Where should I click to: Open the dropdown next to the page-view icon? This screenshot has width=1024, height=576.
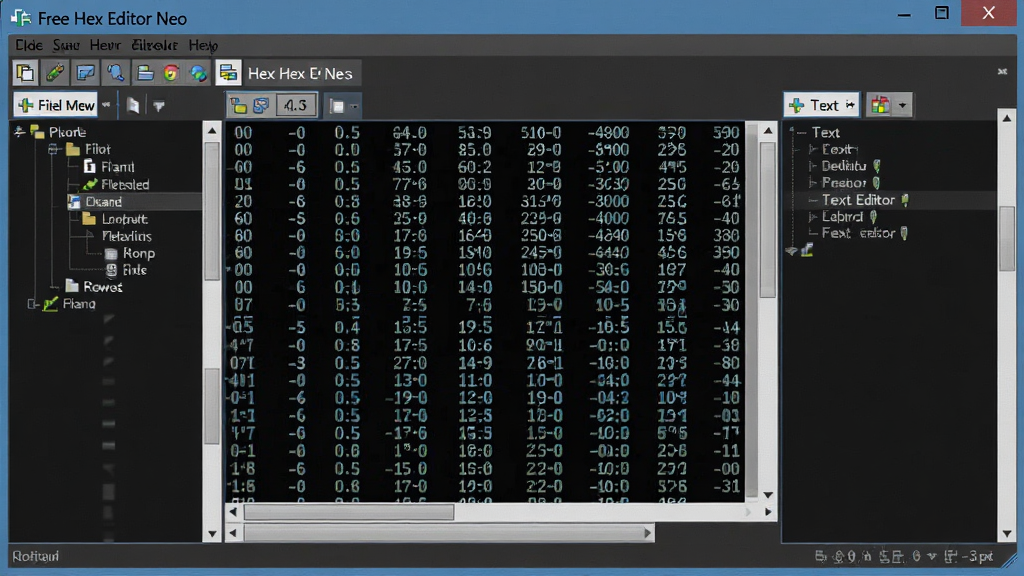tap(354, 106)
